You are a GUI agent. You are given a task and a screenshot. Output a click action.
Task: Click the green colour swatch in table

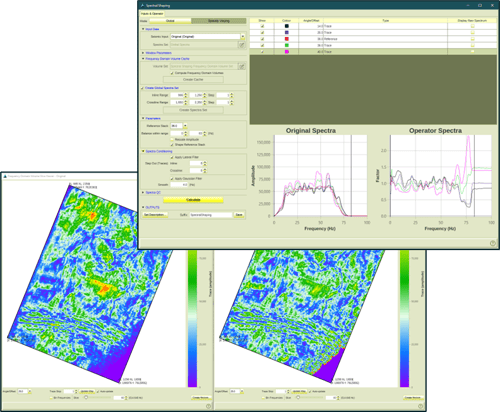[286, 45]
